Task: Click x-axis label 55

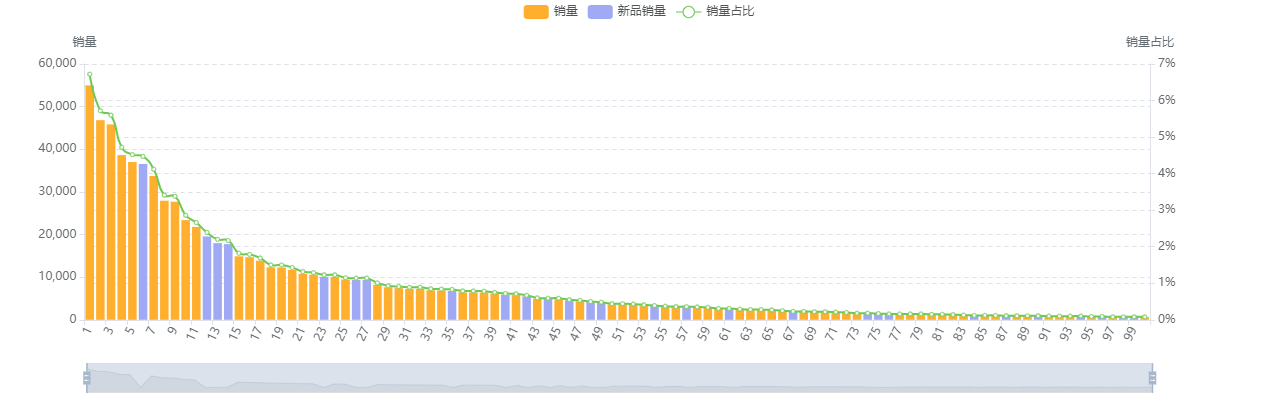Action: 661,334
